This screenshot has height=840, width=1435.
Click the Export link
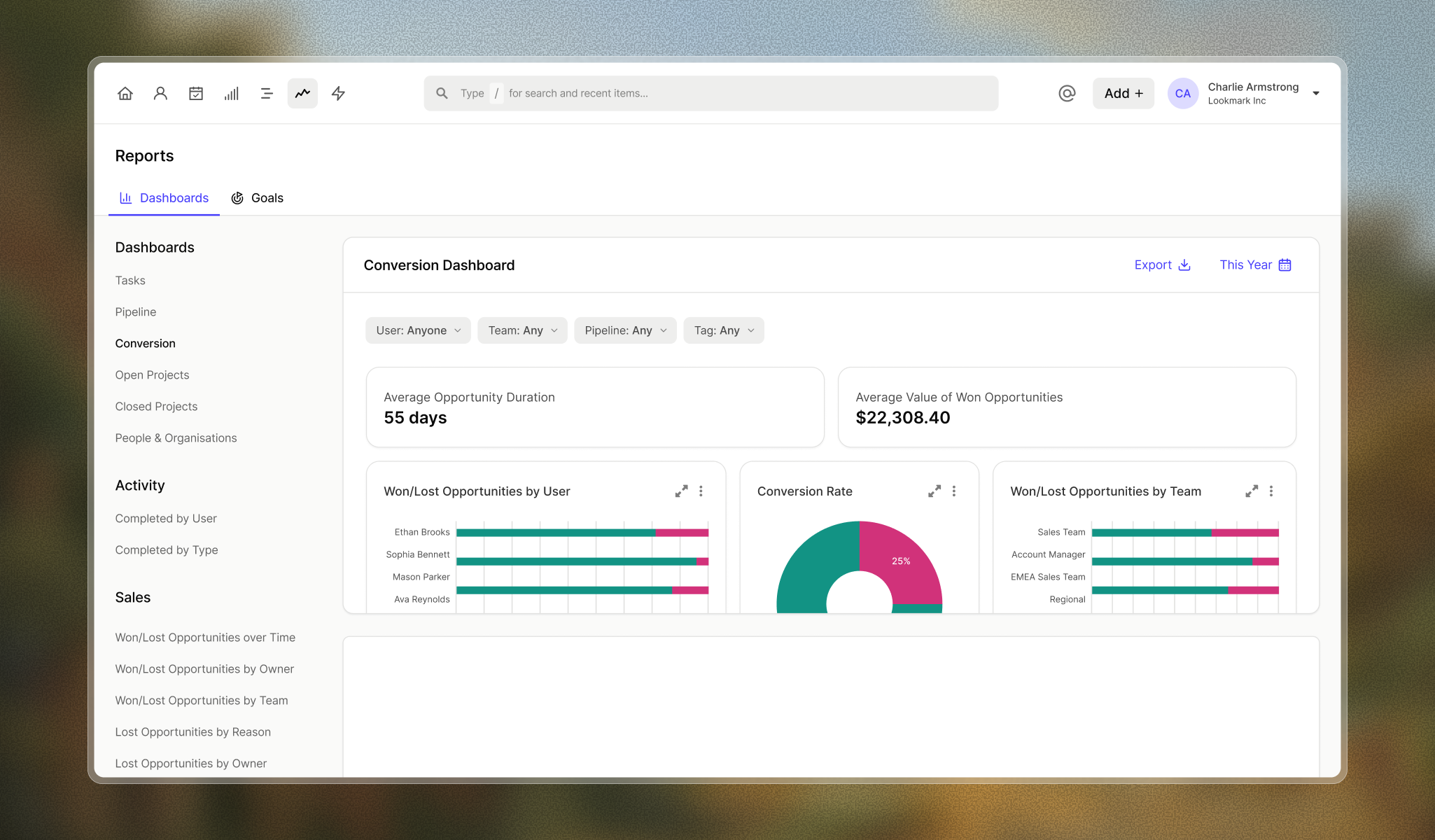click(x=1162, y=265)
